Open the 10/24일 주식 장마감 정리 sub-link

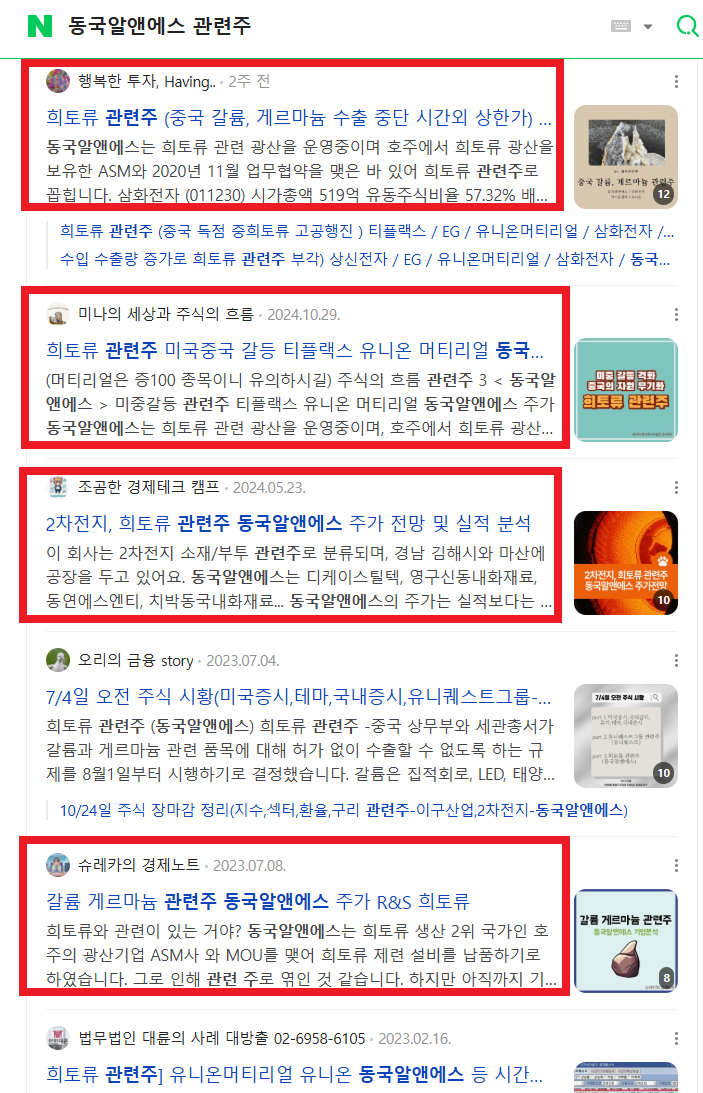[343, 810]
